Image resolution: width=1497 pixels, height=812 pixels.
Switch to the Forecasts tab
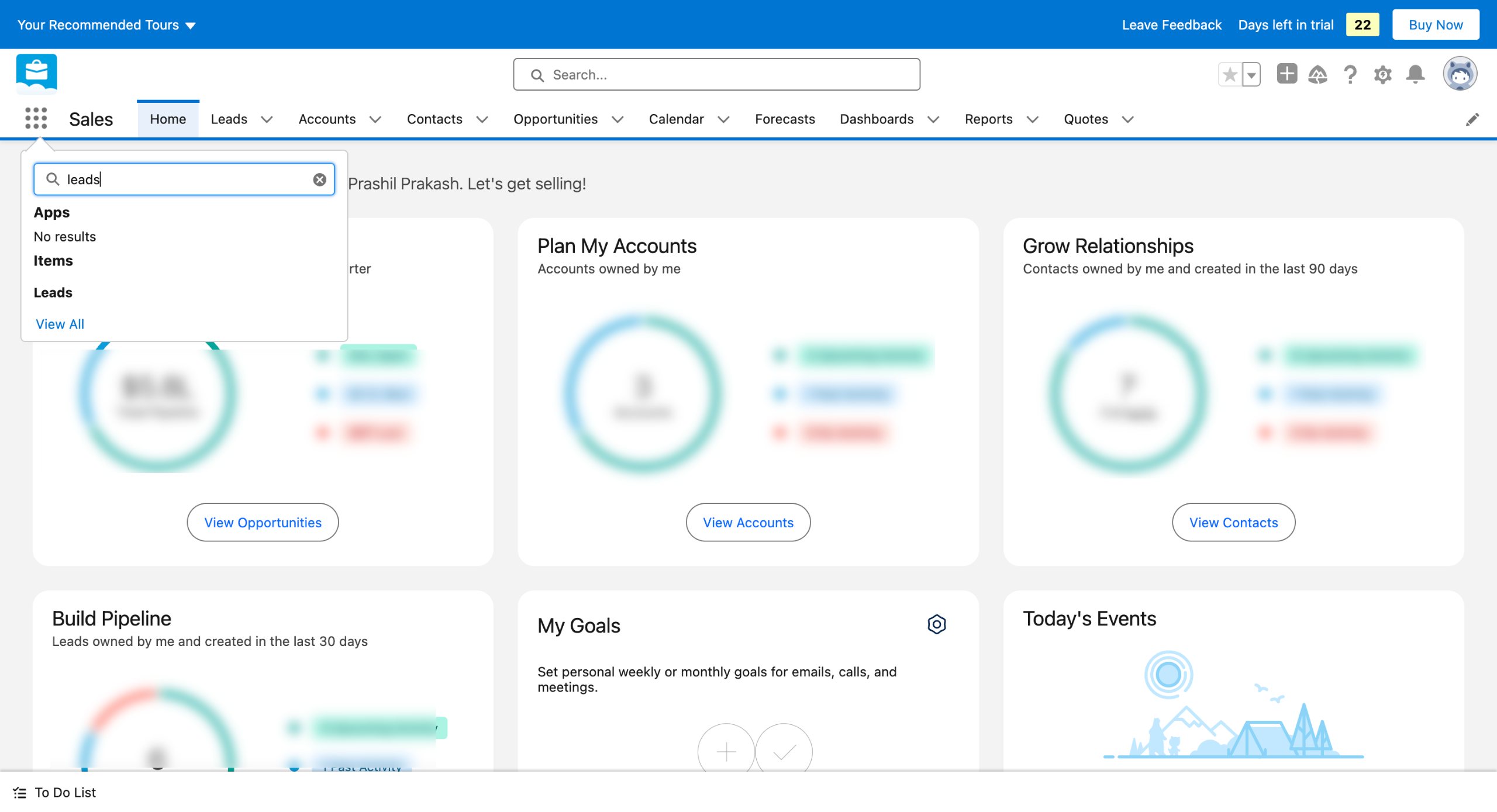click(784, 119)
